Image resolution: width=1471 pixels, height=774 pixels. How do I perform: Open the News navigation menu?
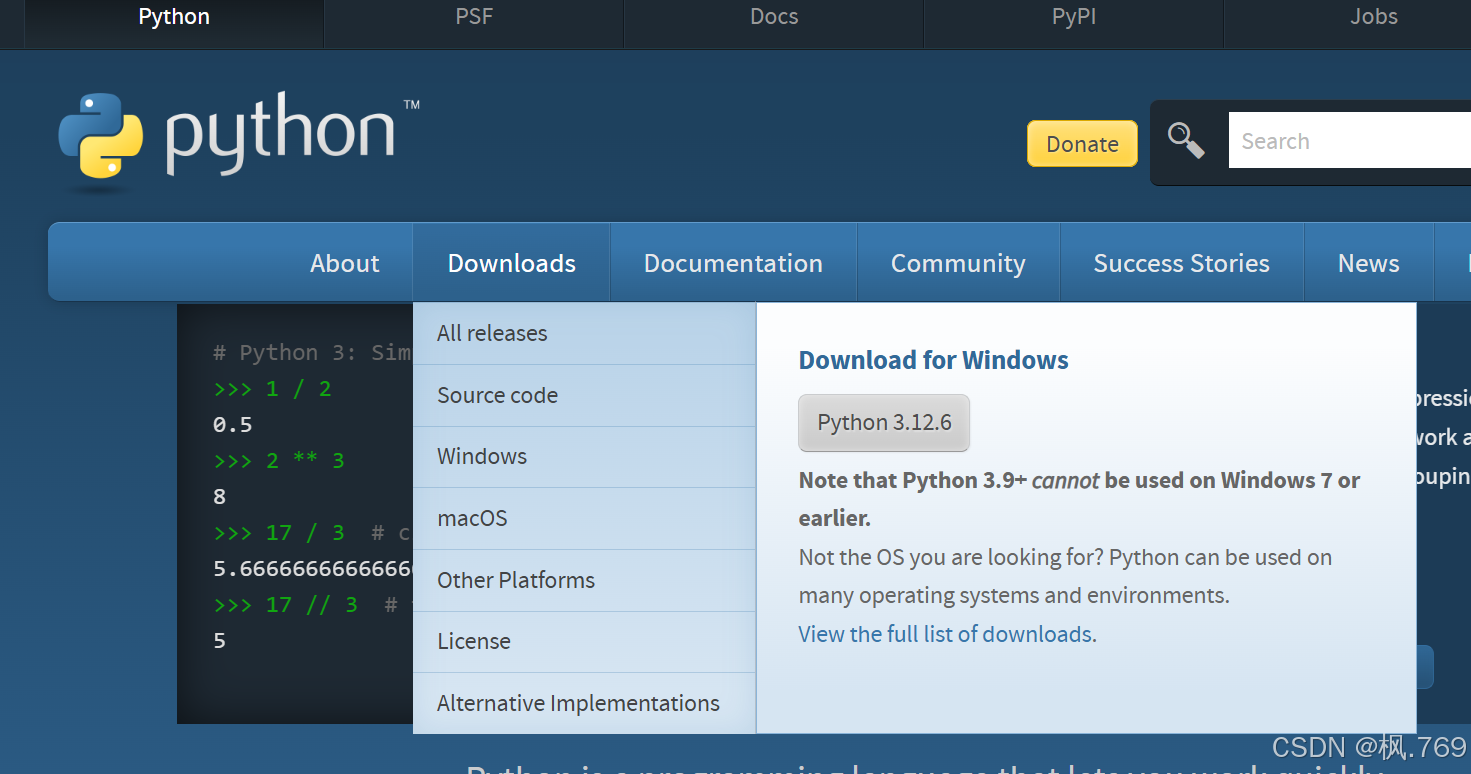pyautogui.click(x=1368, y=262)
